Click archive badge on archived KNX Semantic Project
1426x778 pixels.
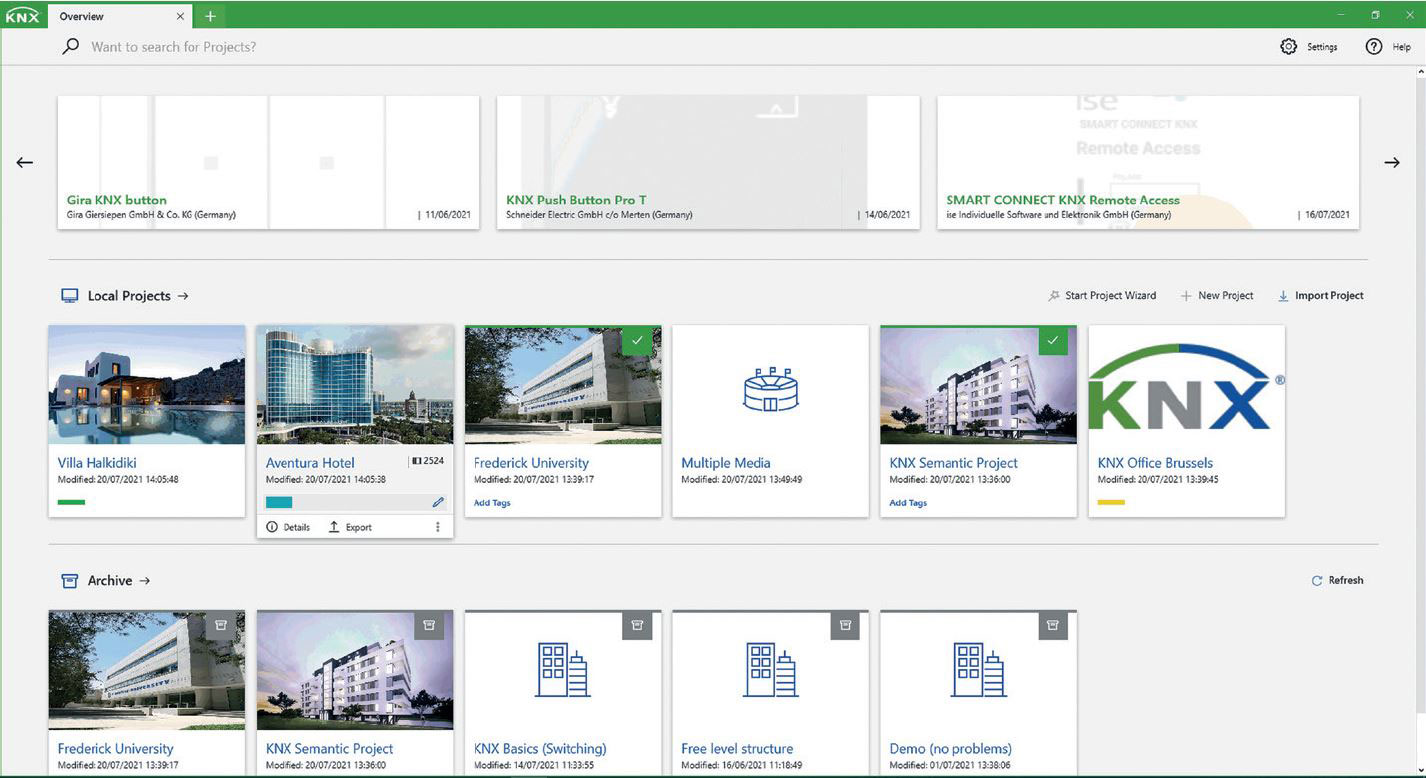[x=429, y=625]
